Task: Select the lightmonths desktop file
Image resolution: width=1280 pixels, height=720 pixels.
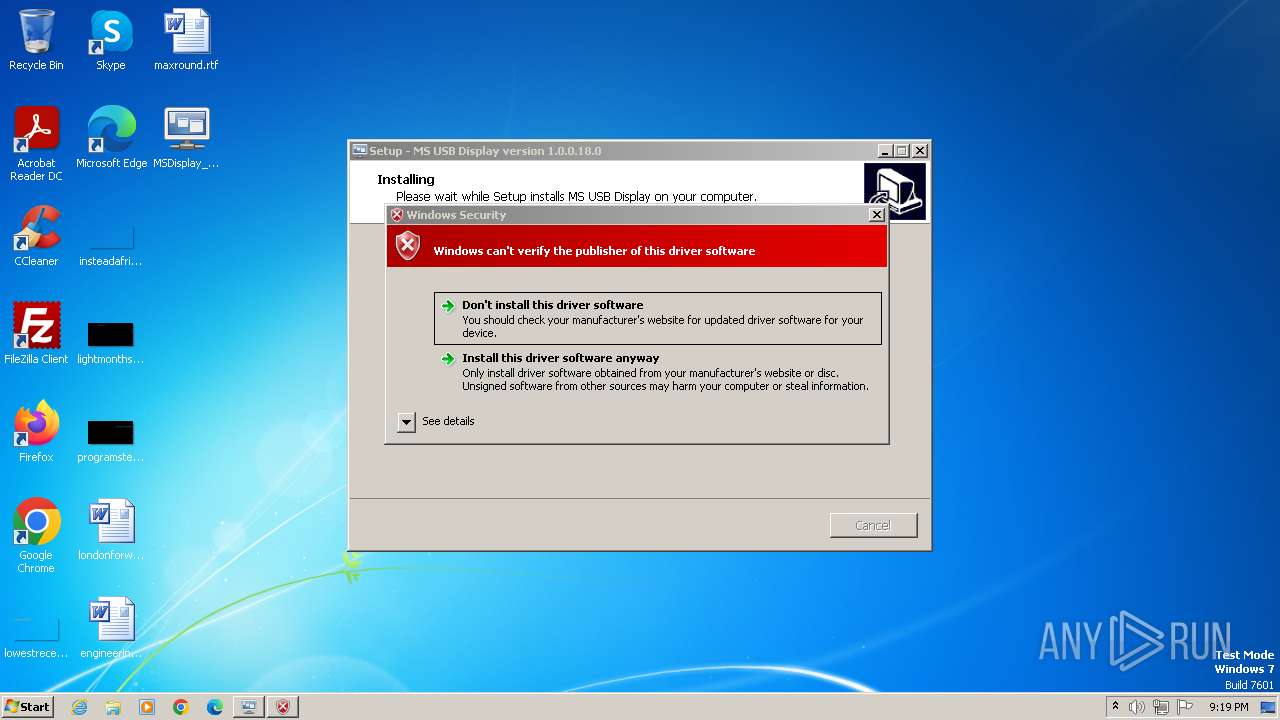Action: [110, 340]
